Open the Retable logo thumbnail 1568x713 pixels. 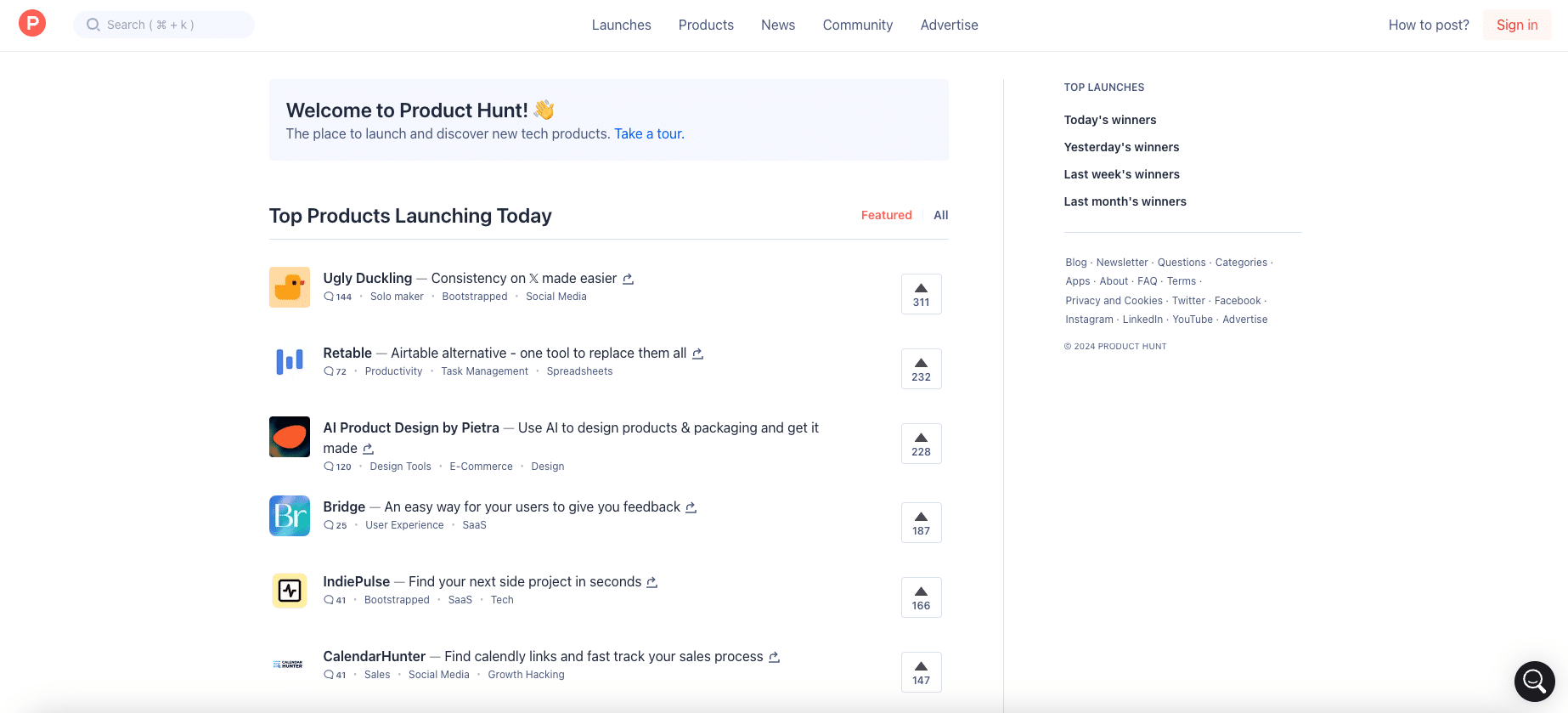pos(290,362)
